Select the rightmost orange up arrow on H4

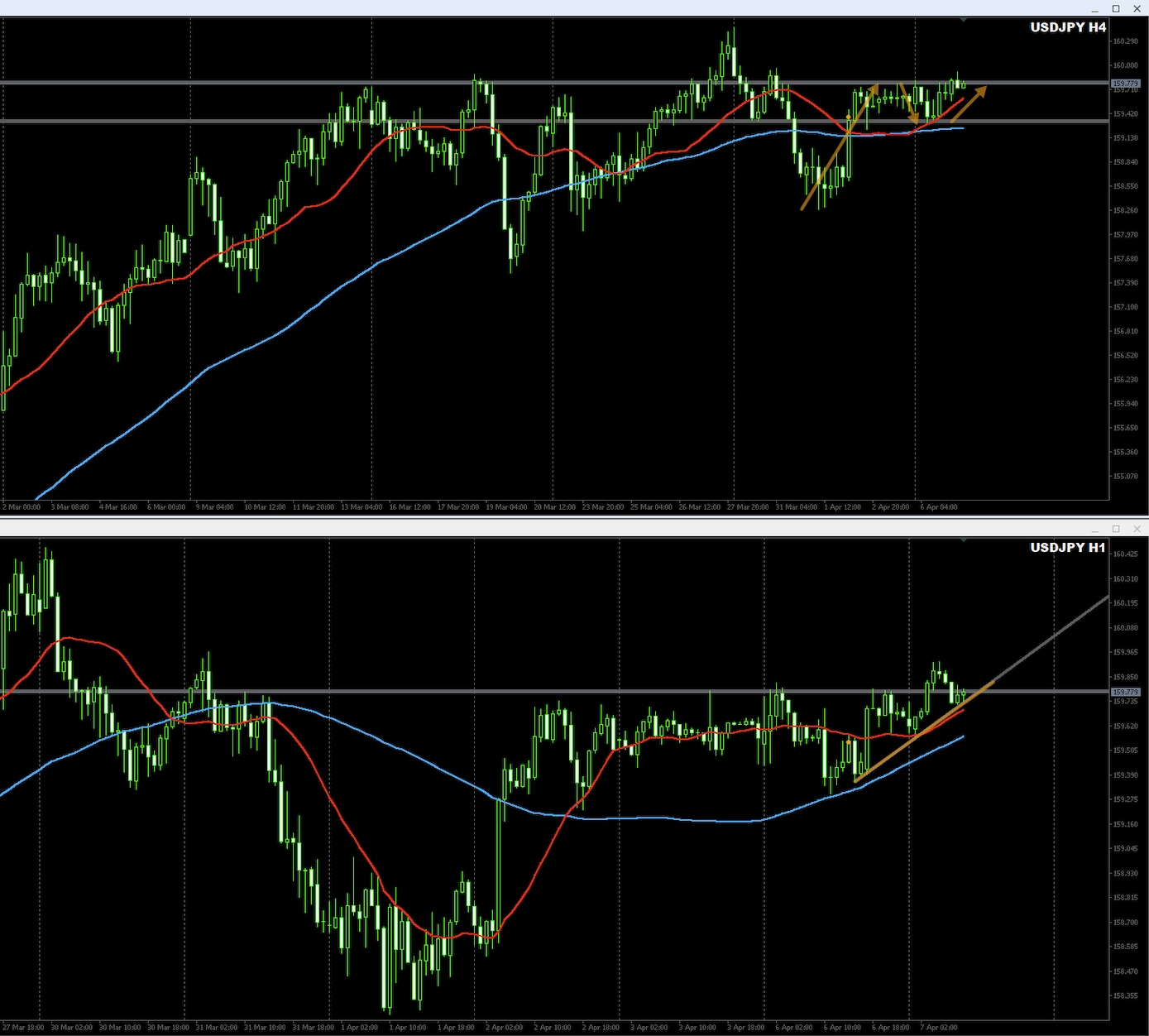[x=969, y=103]
